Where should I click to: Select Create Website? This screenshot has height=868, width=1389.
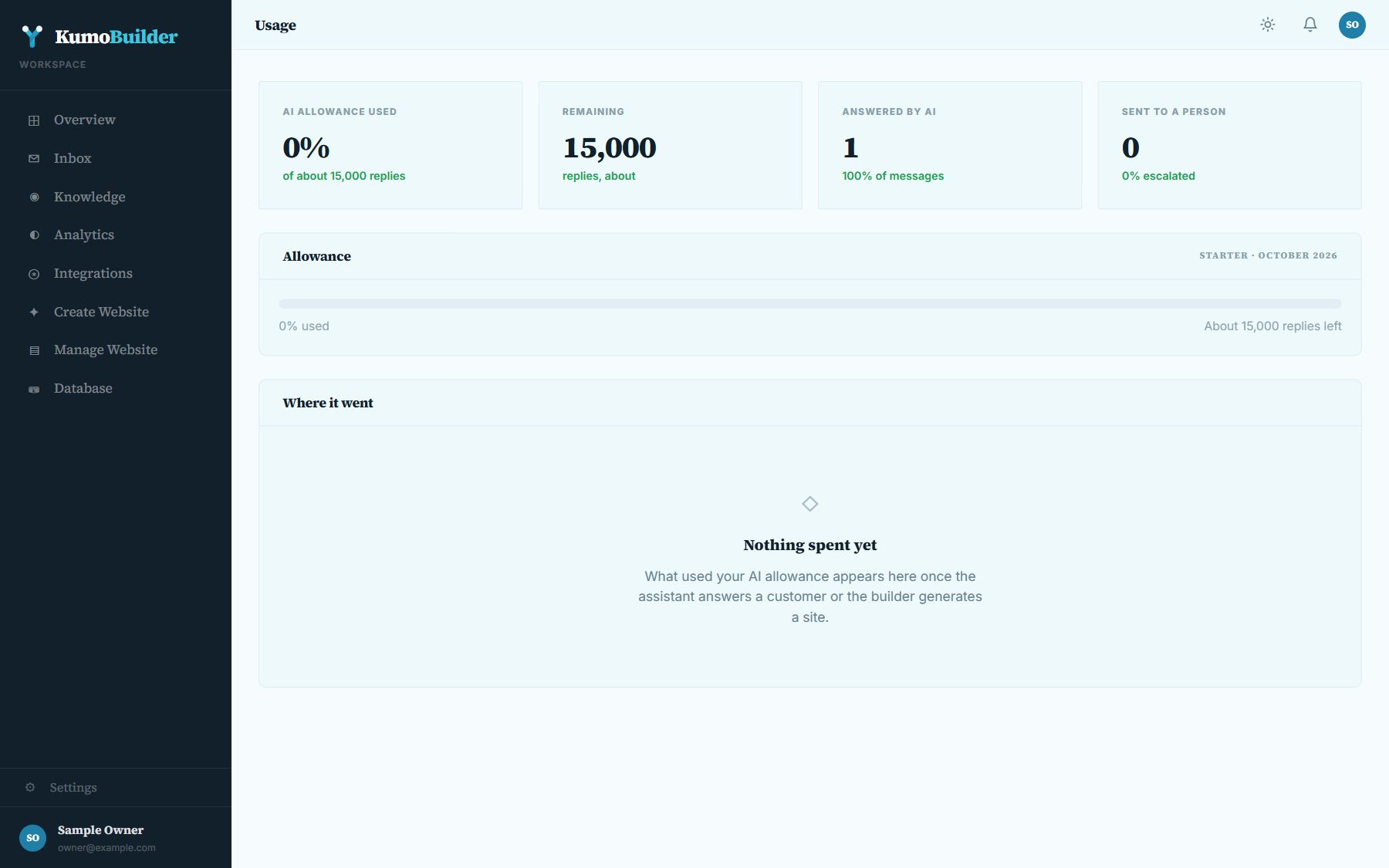point(116,312)
